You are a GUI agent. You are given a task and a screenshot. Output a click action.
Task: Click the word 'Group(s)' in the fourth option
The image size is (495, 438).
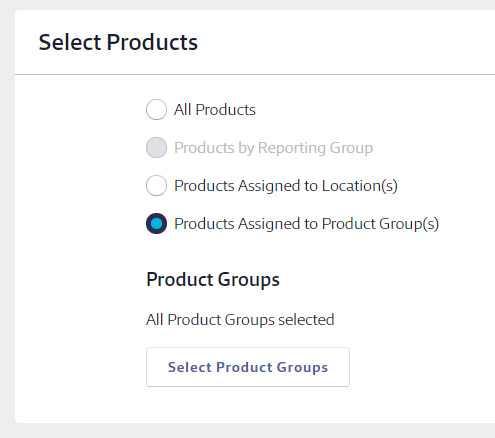click(409, 224)
